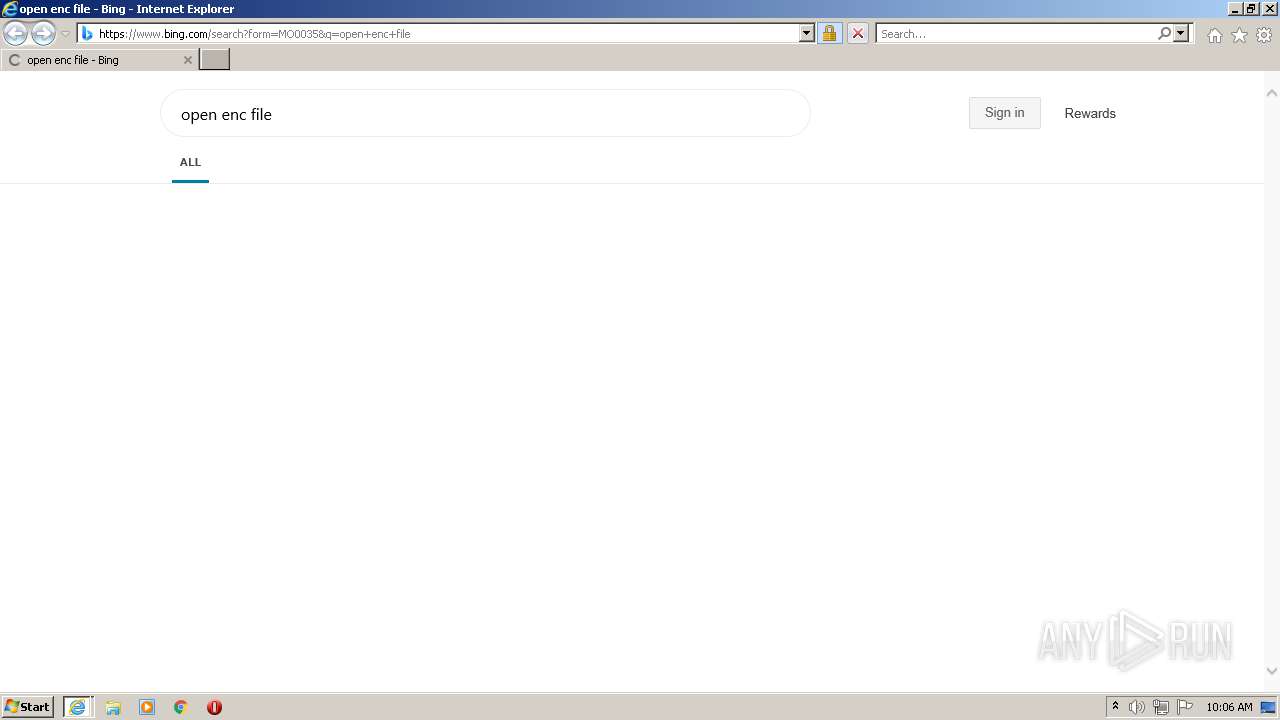
Task: Expand the address bar autocomplete dropdown
Action: tap(807, 34)
